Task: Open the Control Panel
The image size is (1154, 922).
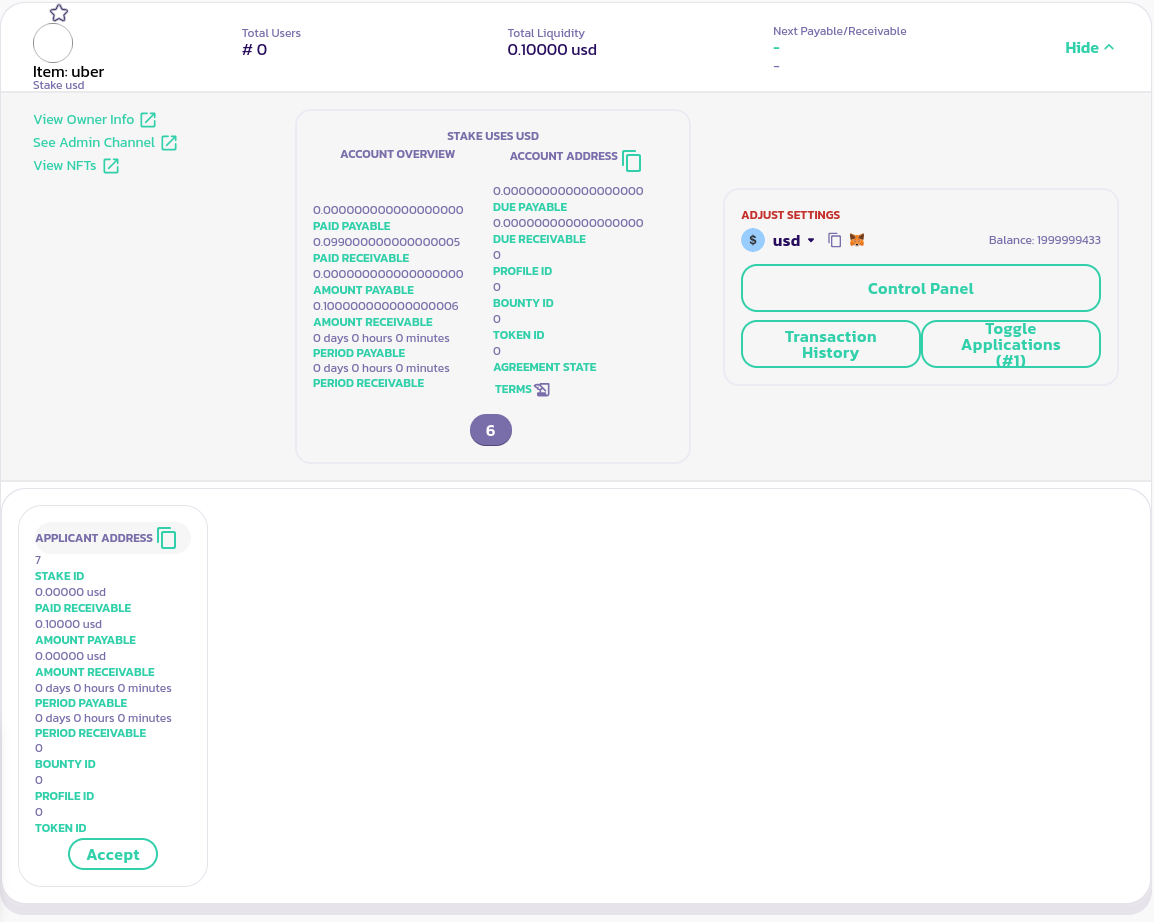Action: 920,288
